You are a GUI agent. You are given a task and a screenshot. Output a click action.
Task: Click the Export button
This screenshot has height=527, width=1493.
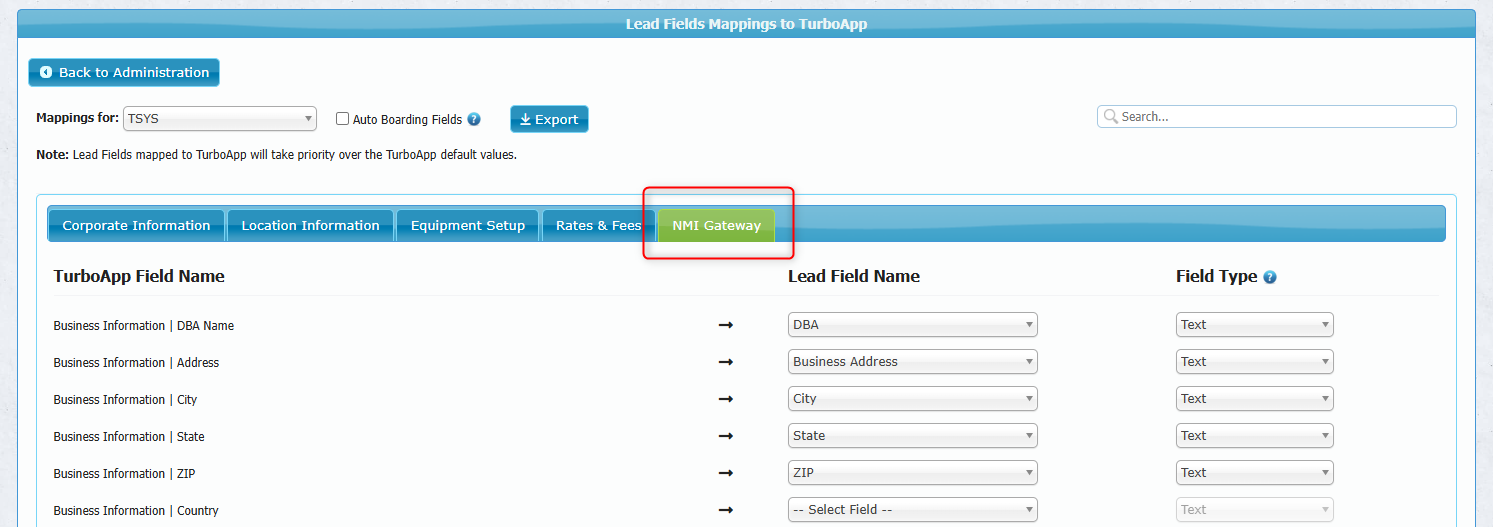[x=549, y=119]
